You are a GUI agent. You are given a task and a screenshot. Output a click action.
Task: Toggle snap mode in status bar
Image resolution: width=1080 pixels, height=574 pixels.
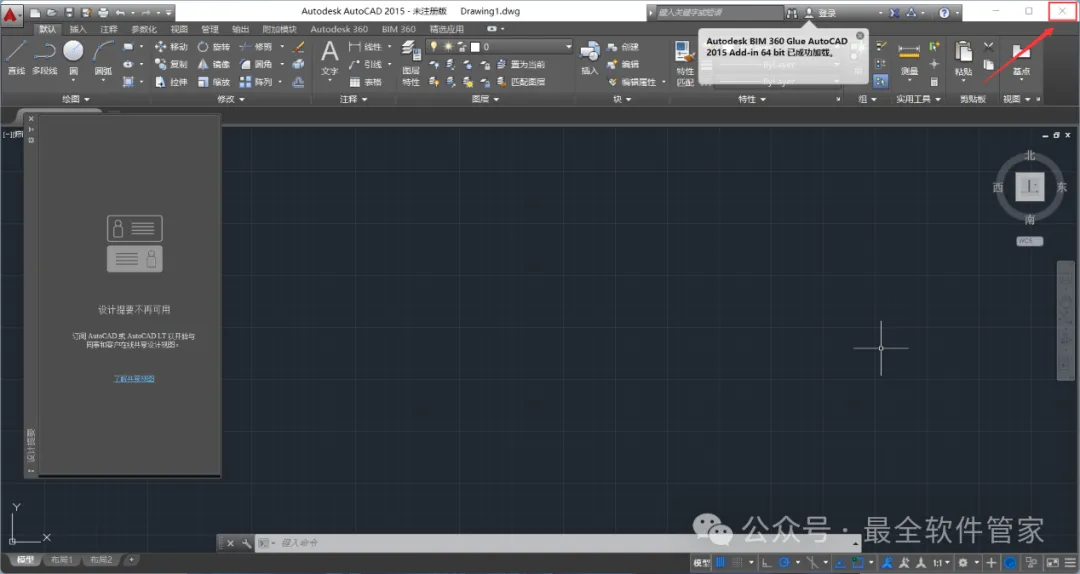pyautogui.click(x=737, y=562)
